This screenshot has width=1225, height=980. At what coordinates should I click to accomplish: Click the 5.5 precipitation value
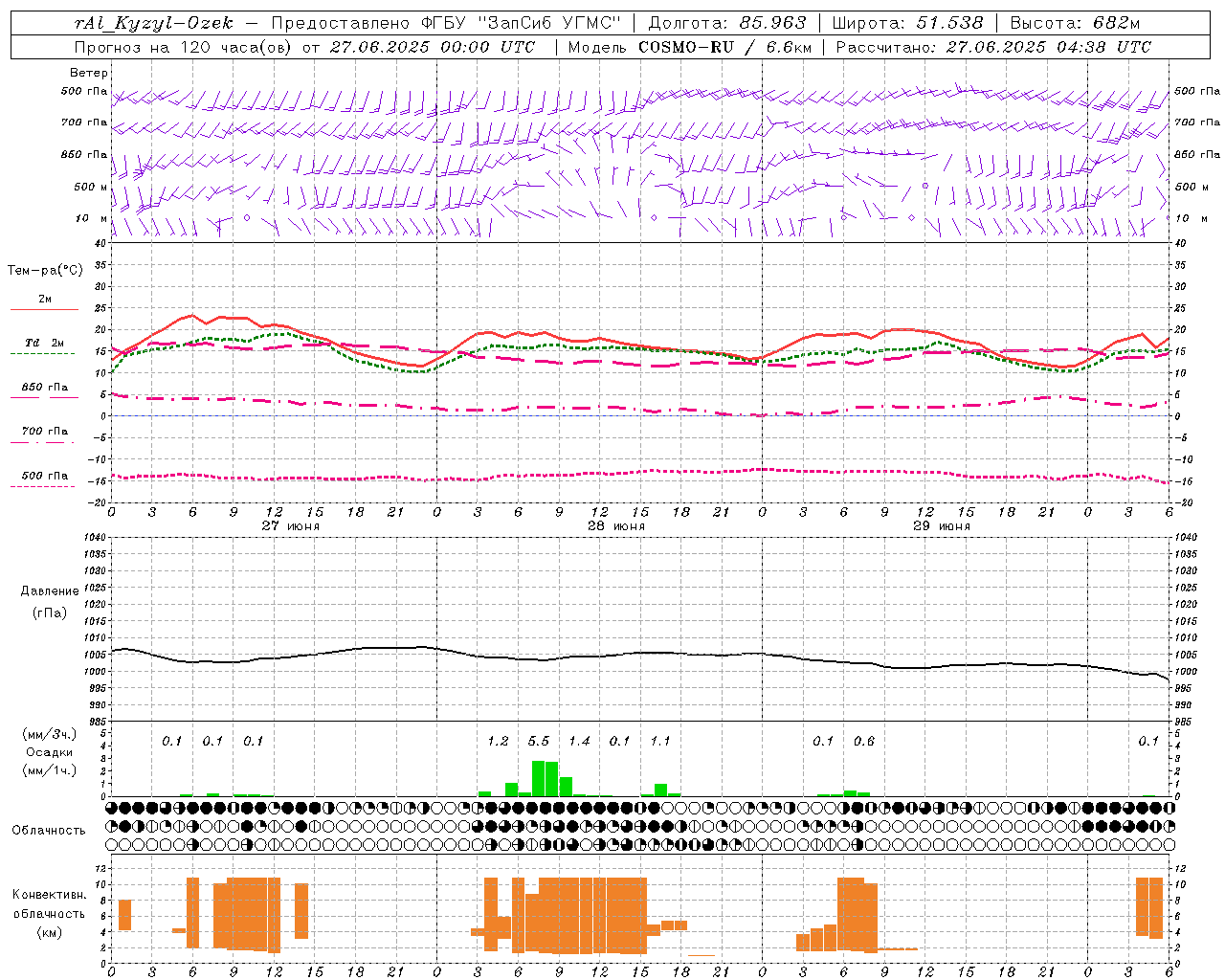point(539,742)
